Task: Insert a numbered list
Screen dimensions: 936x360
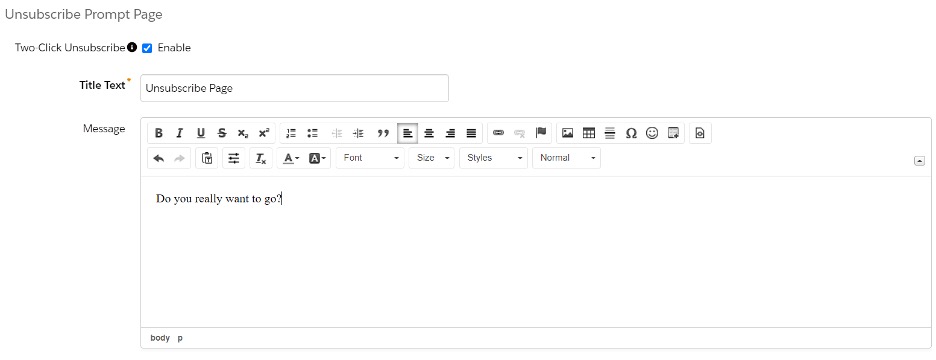Action: tap(291, 133)
